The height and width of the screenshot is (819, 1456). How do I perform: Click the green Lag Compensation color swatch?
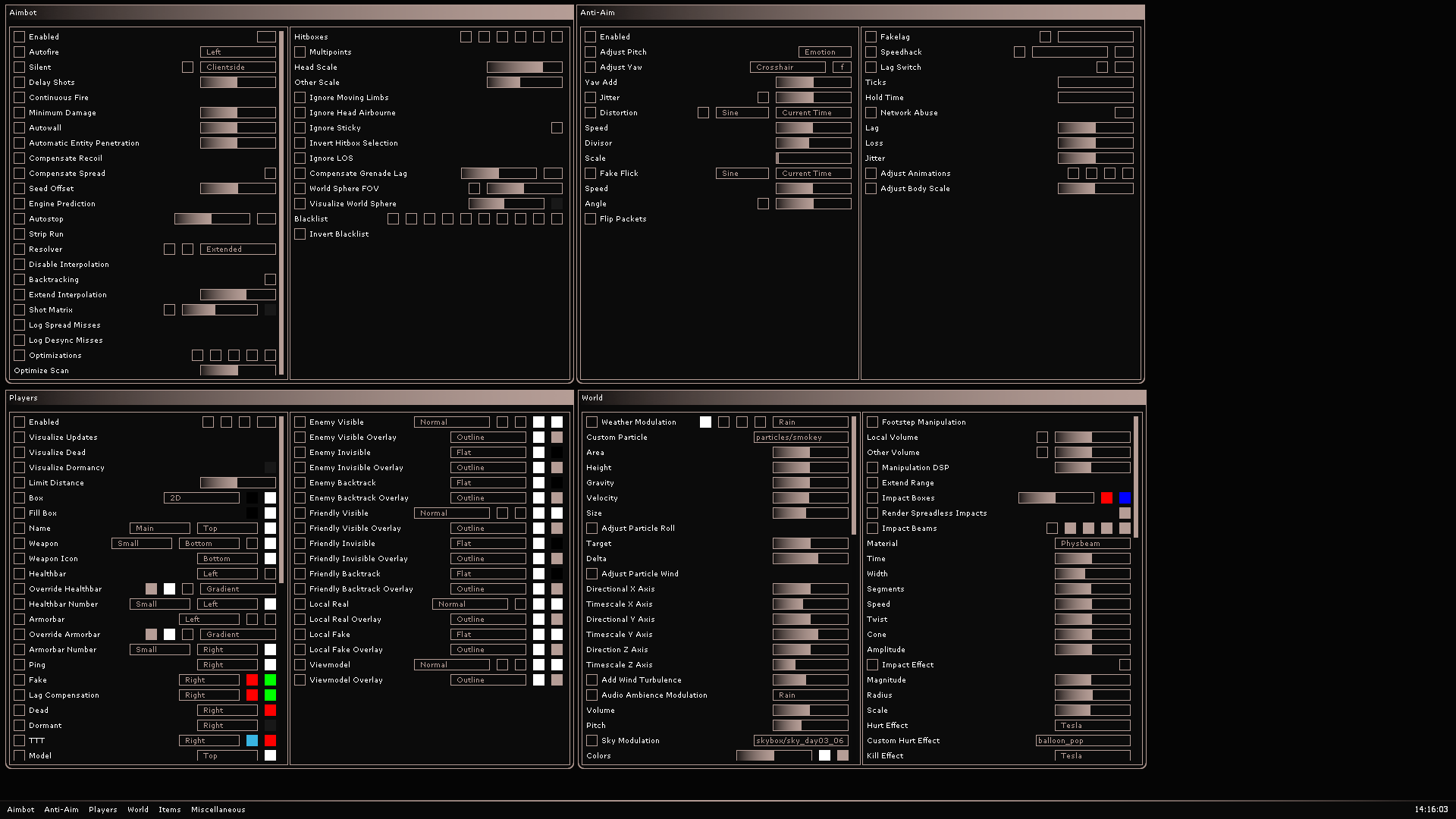point(270,695)
